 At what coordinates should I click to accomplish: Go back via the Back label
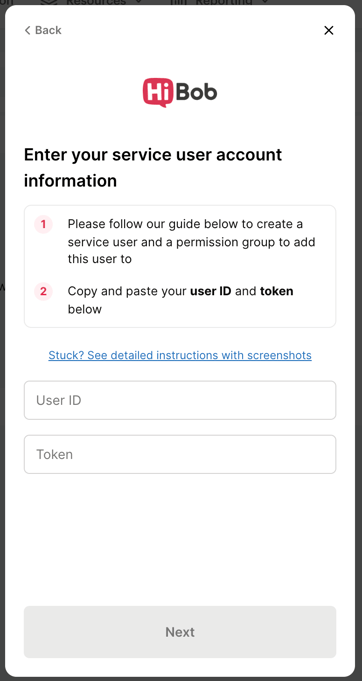coord(48,30)
